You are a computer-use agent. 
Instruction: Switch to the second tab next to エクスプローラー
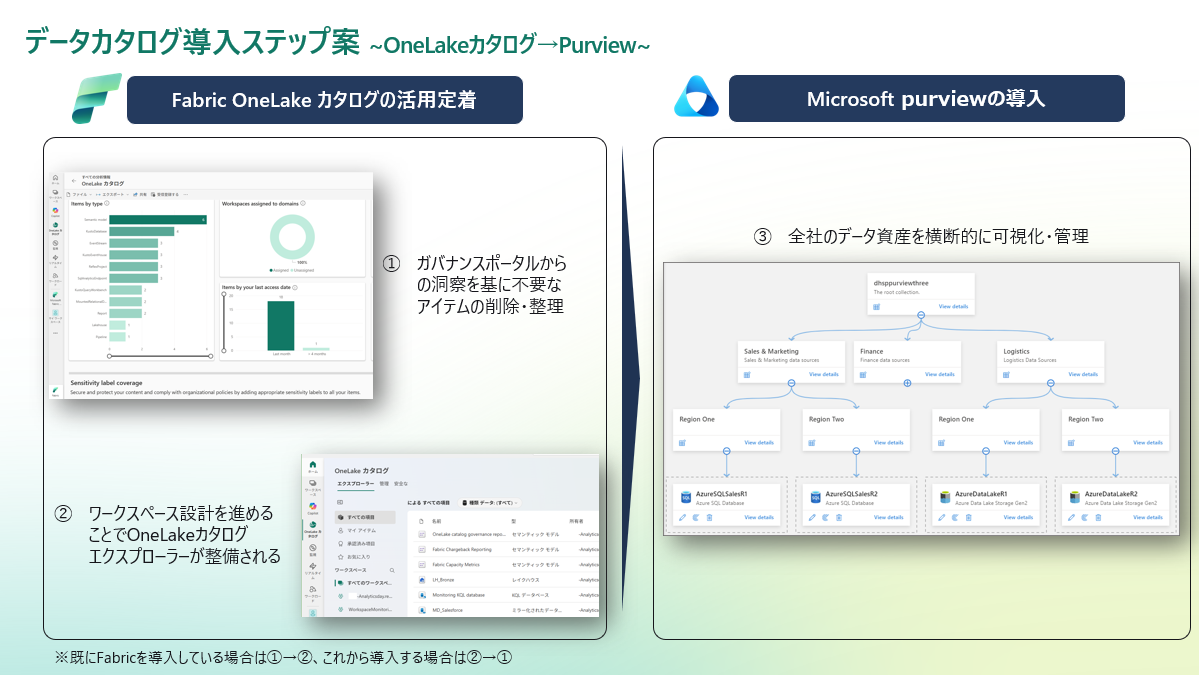coord(385,484)
